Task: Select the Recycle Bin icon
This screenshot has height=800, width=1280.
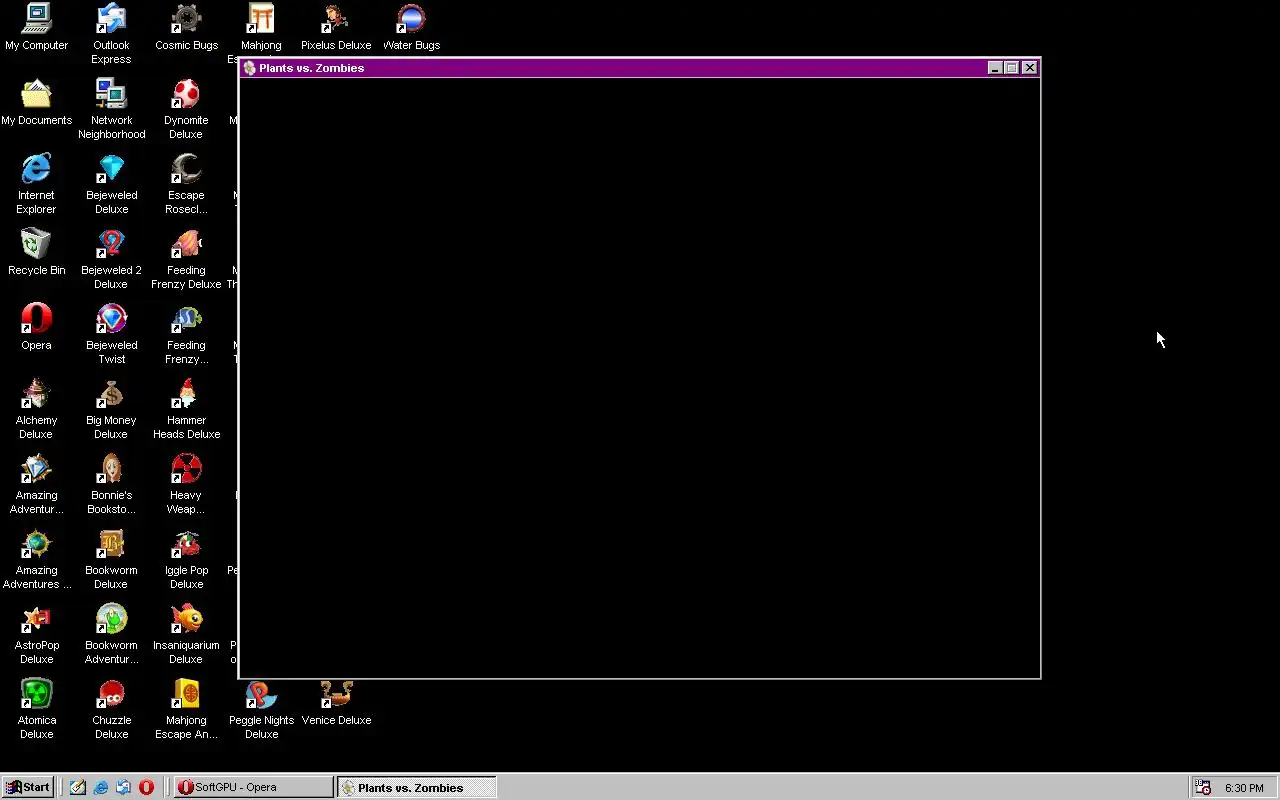Action: pyautogui.click(x=36, y=252)
